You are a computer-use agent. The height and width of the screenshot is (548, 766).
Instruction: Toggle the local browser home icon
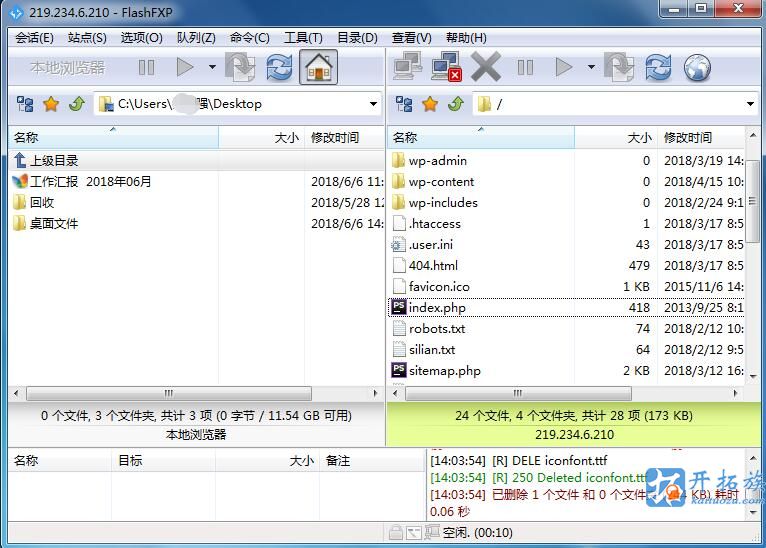coord(318,67)
